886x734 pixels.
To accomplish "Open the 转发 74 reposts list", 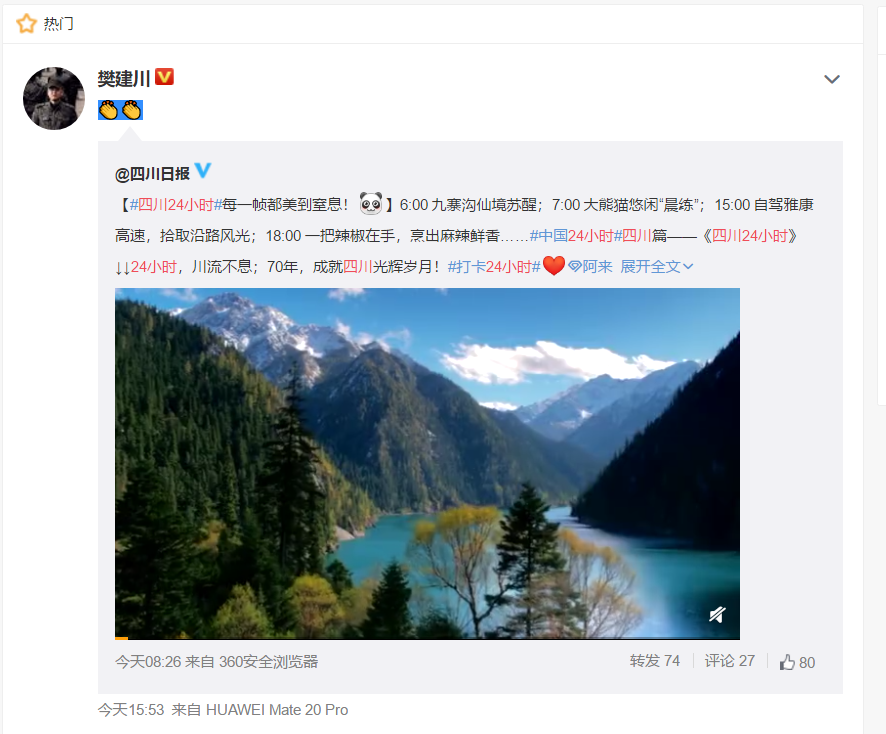I will [x=655, y=661].
